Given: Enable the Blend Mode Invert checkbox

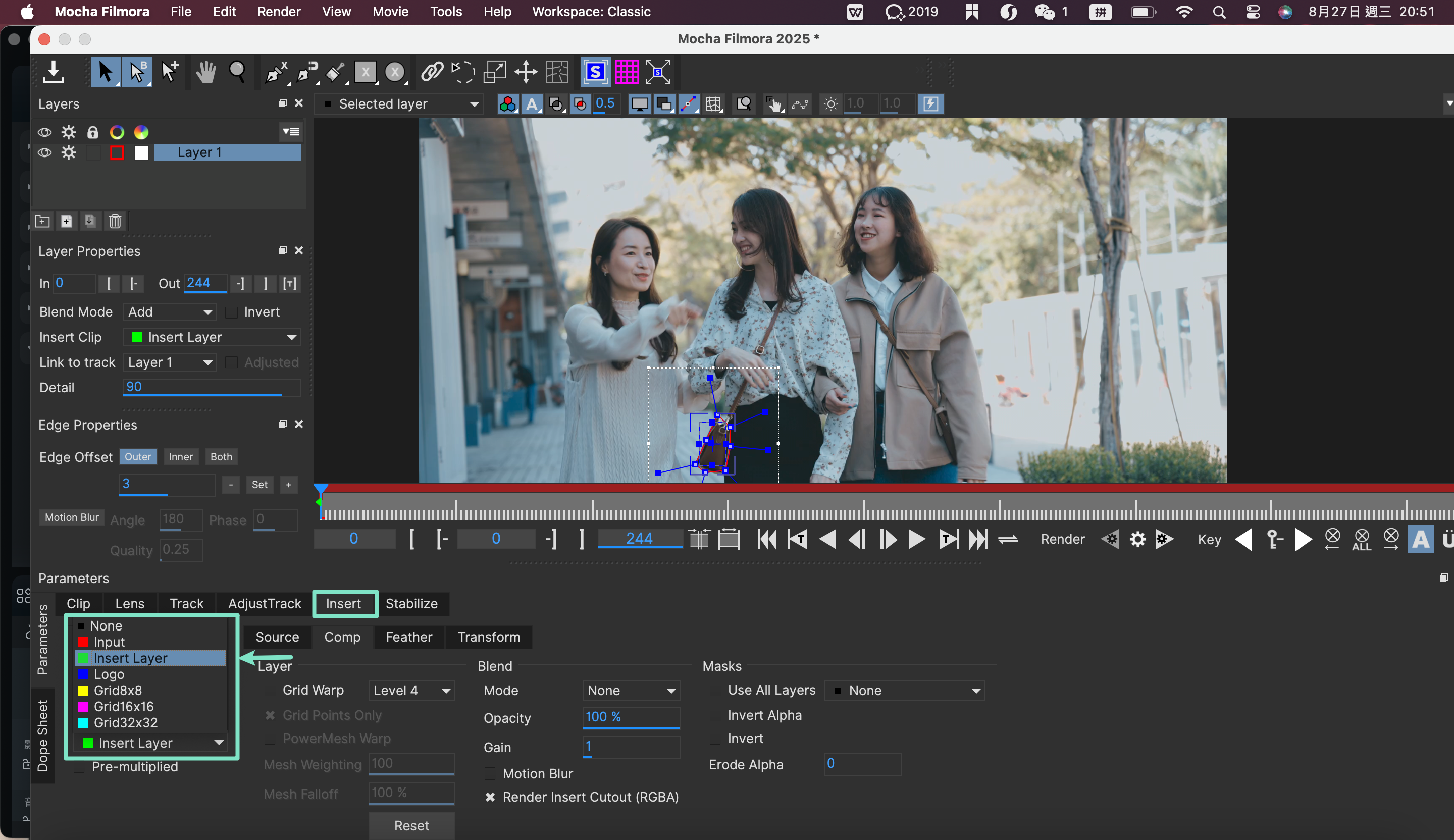Looking at the screenshot, I should 231,312.
